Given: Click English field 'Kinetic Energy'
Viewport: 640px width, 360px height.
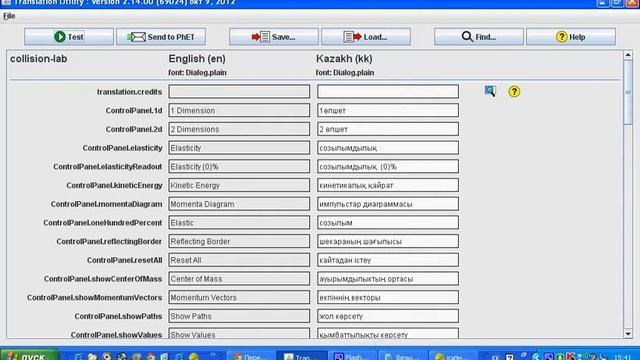Looking at the screenshot, I should pos(239,185).
